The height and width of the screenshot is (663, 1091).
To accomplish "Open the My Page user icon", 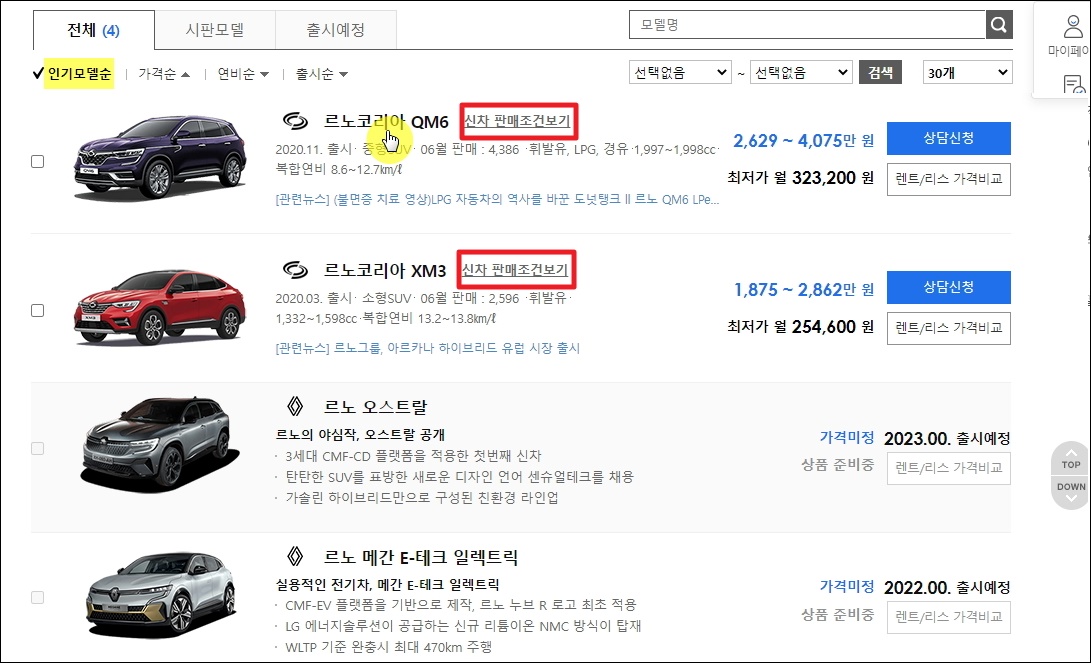I will coord(1072,27).
